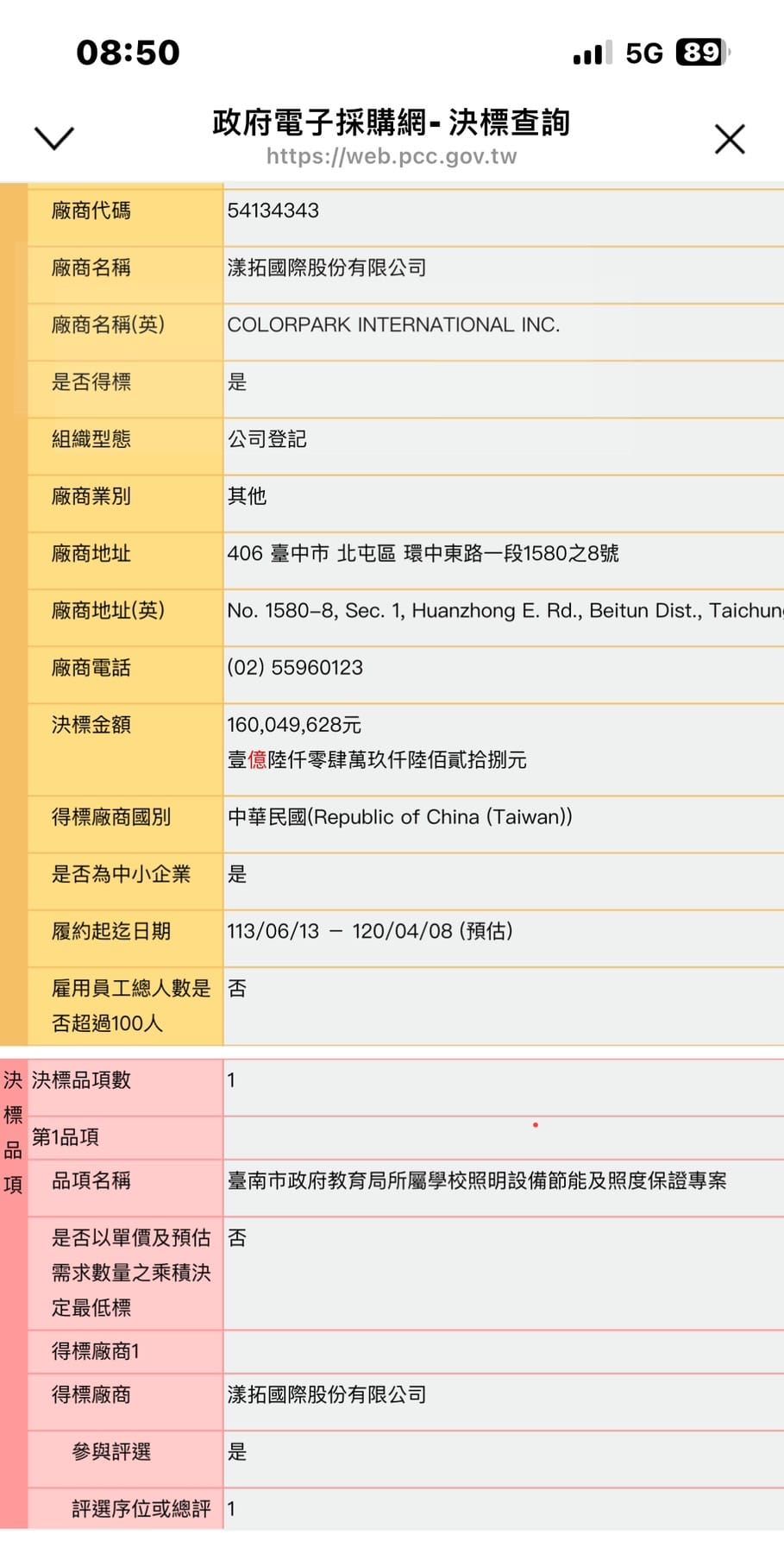Tap the page title 政府電子採購網- 決標查詢
Image resolution: width=784 pixels, height=1554 pixels.
392,123
